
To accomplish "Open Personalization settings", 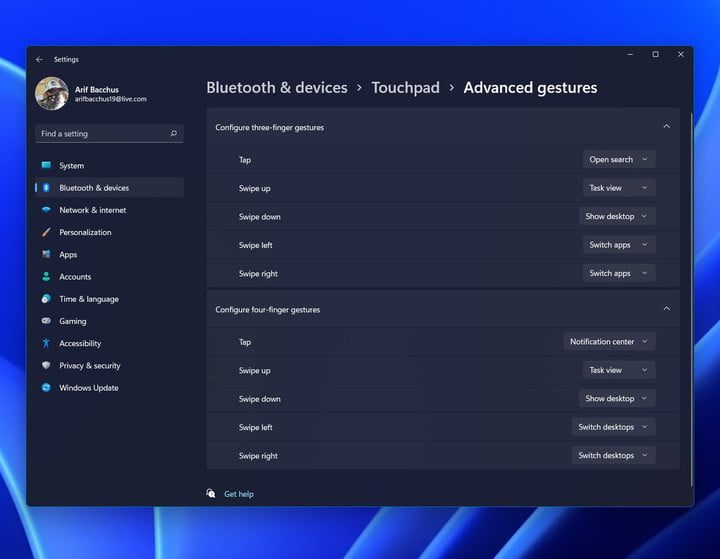I will 109,232.
